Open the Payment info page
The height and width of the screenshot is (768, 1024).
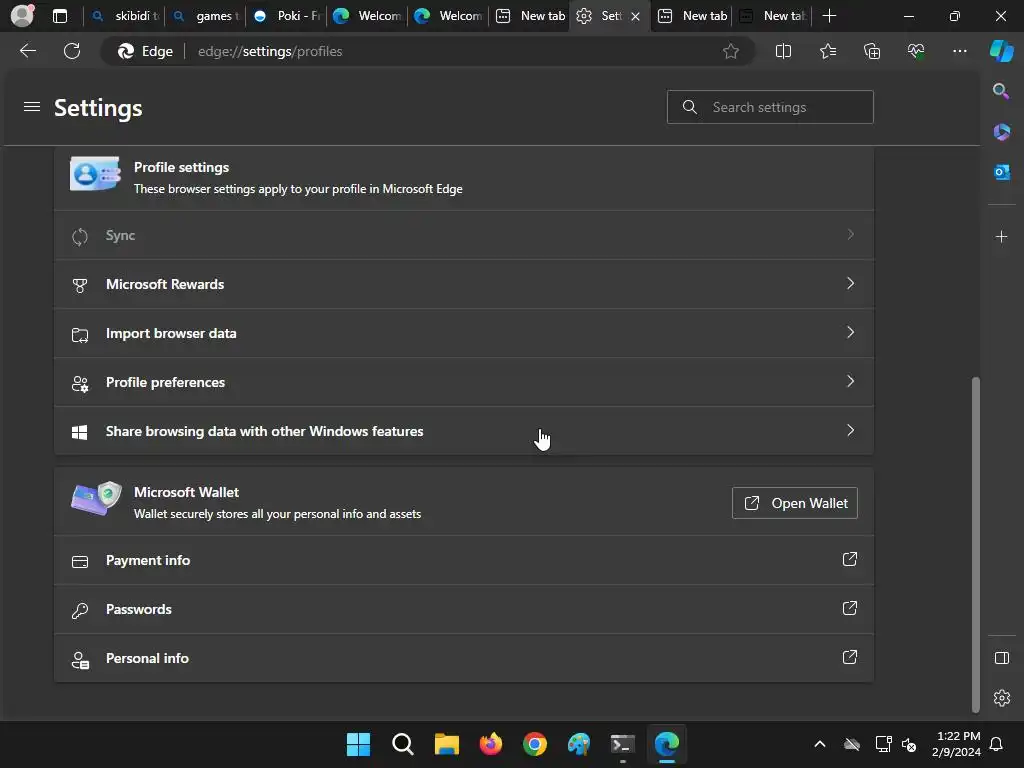tap(464, 560)
